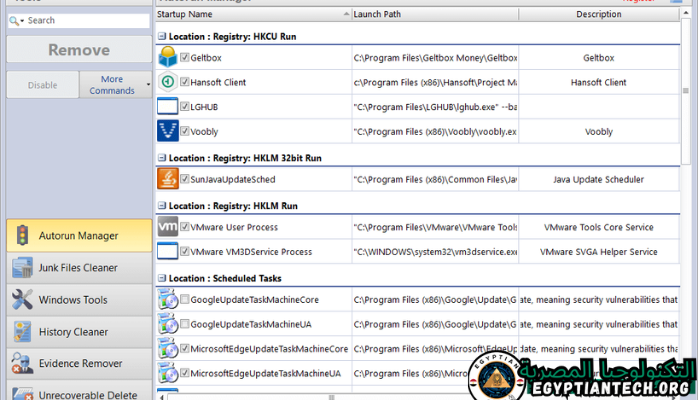
Task: Check the GoogleUpdateTaskMachineUA checkbox
Action: (x=185, y=323)
